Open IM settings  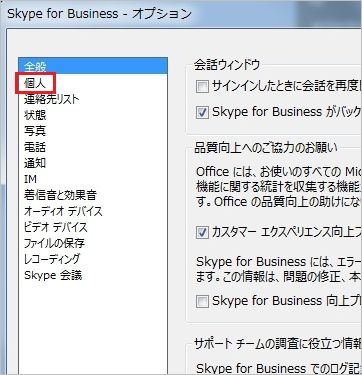pos(30,179)
